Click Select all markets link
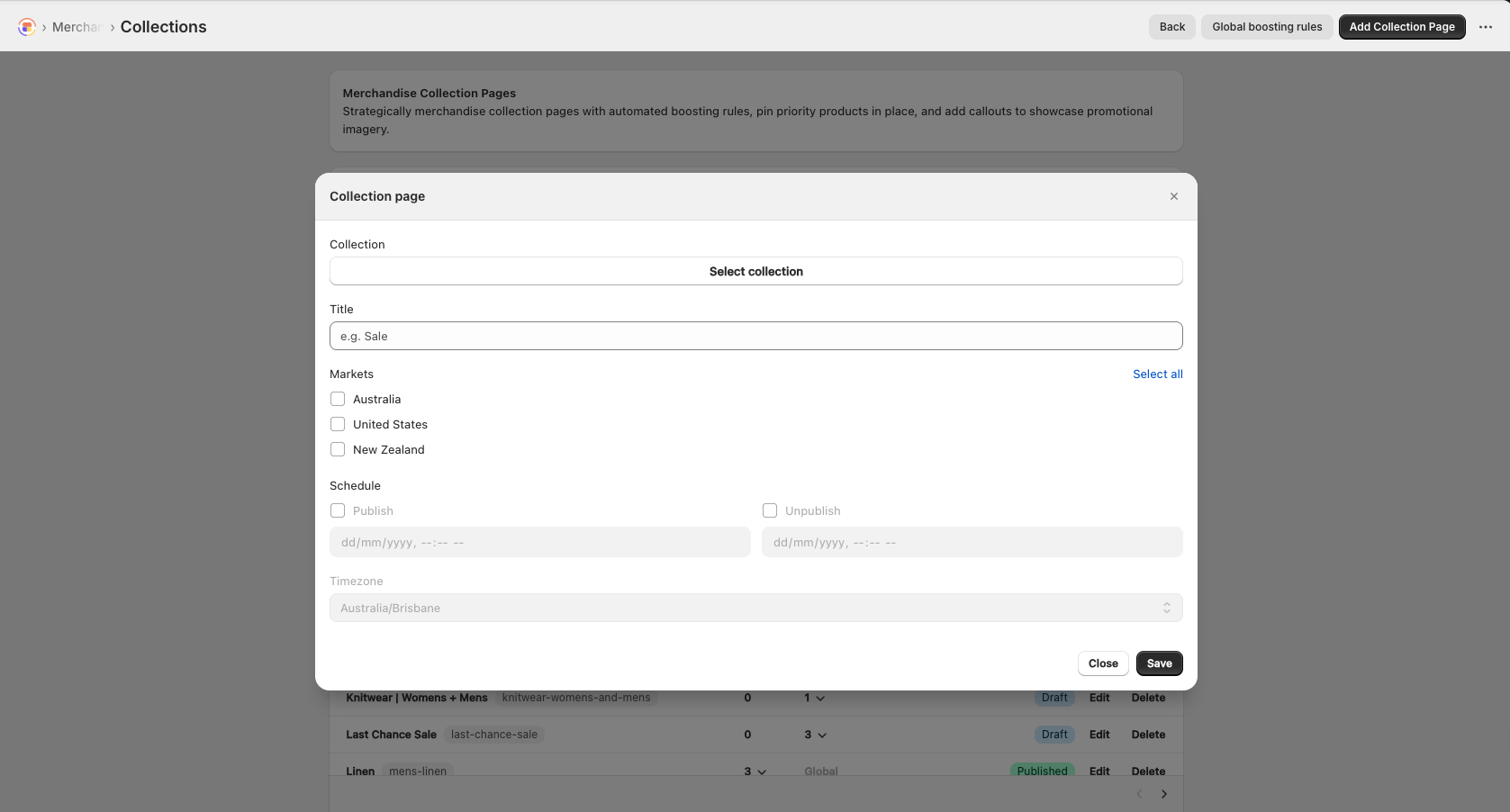This screenshot has height=812, width=1510. tap(1157, 374)
